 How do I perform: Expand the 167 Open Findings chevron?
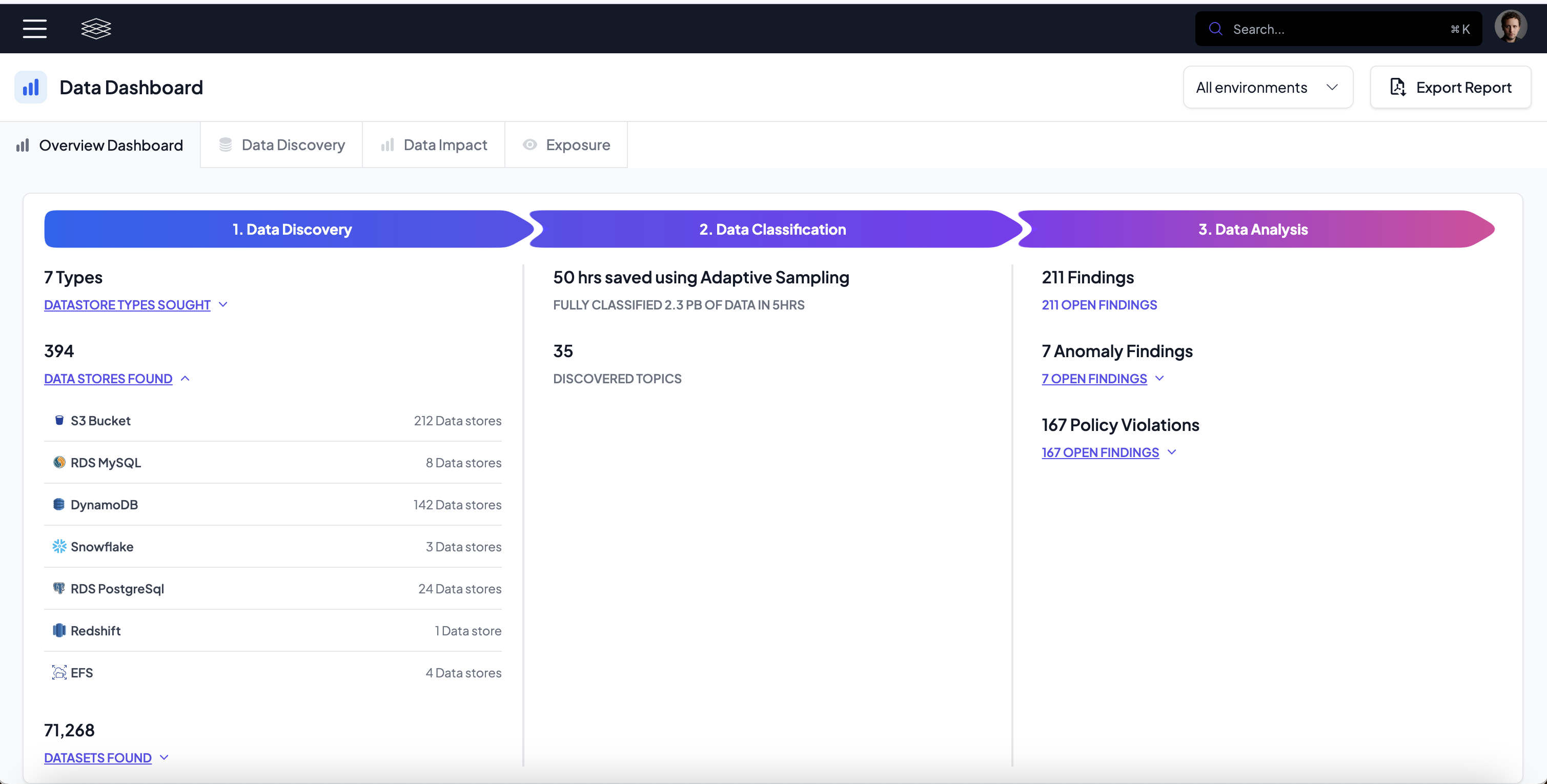[1172, 452]
